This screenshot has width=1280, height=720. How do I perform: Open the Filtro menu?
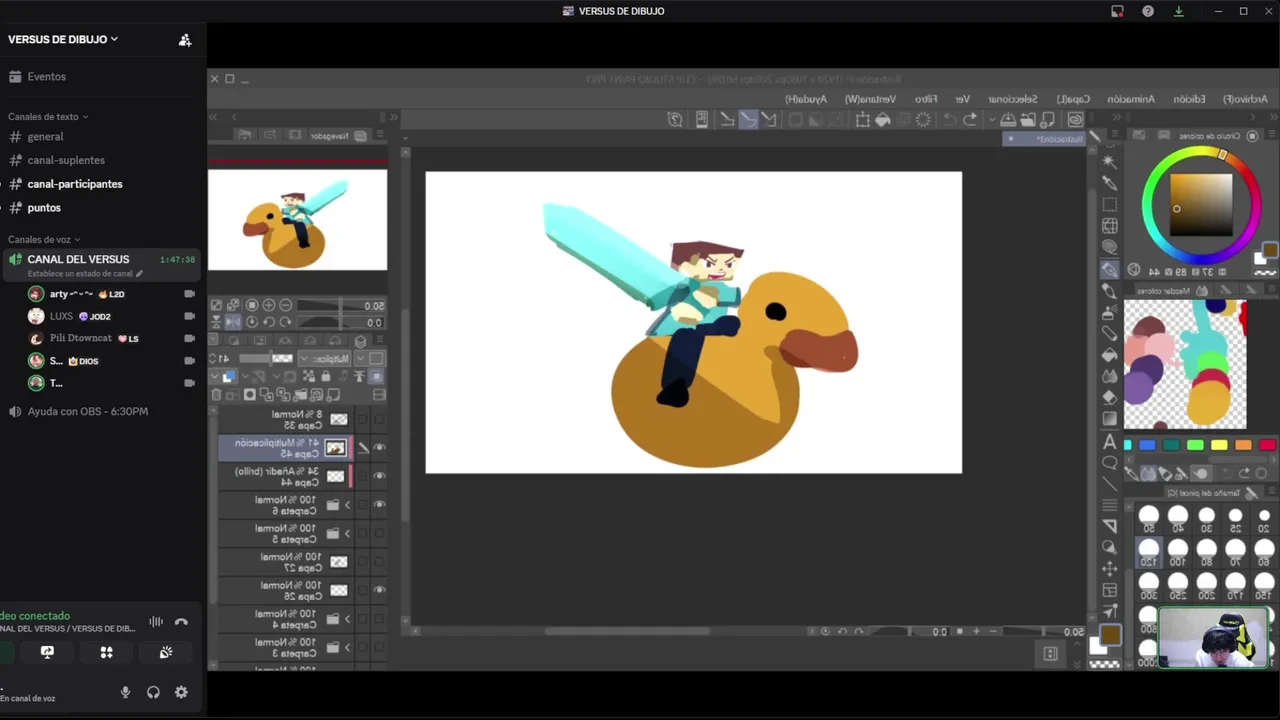927,99
